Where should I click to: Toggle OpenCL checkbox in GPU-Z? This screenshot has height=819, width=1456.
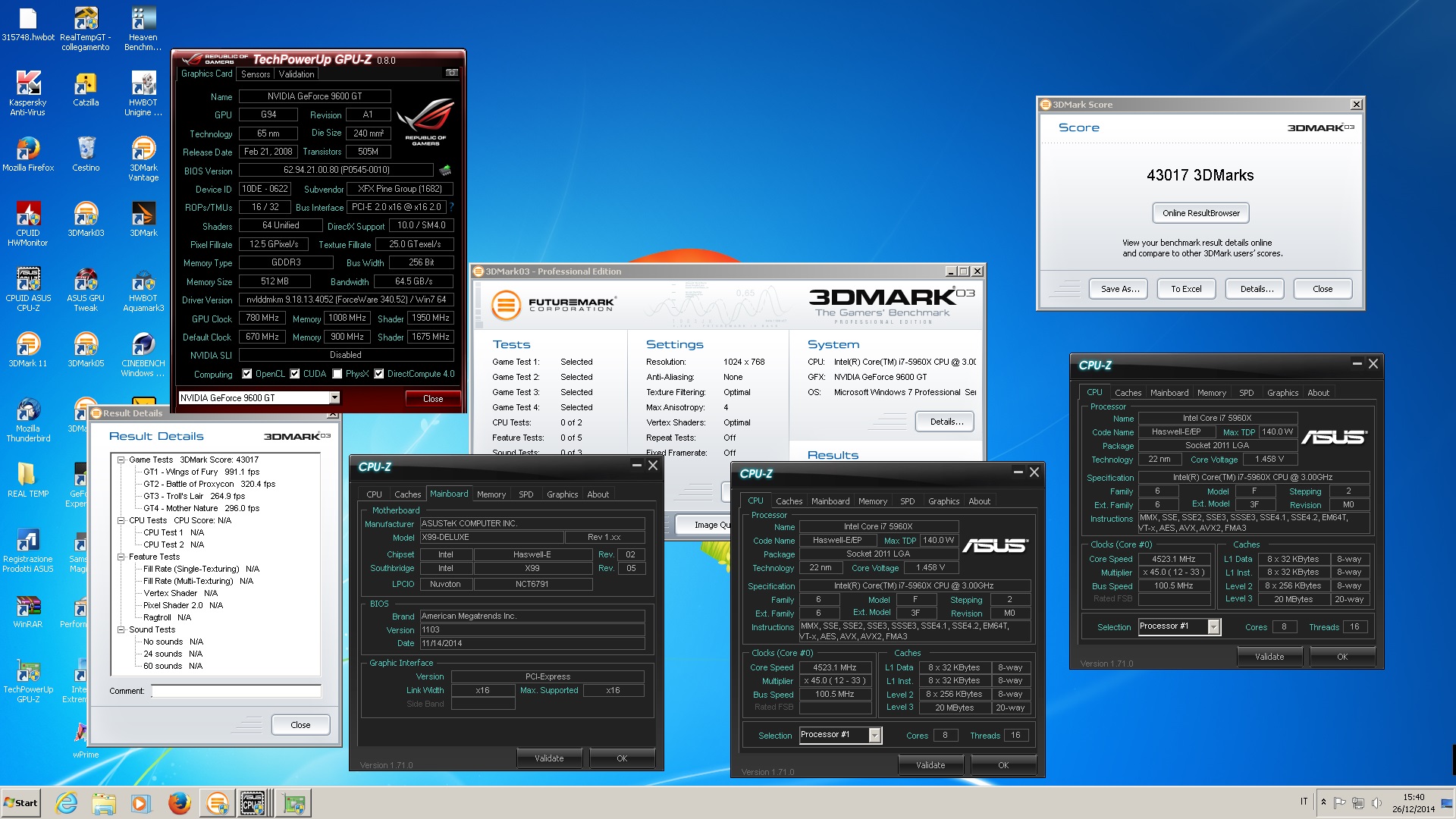247,374
